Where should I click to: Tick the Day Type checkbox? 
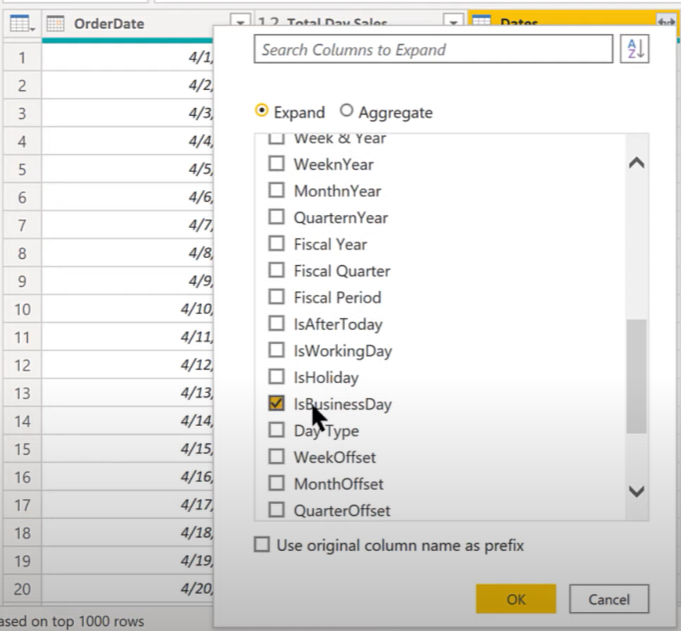click(x=276, y=430)
